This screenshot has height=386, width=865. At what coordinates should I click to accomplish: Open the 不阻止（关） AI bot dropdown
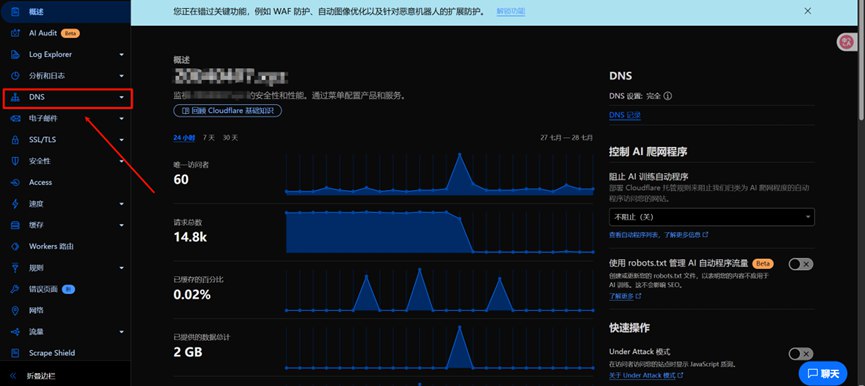click(x=711, y=217)
